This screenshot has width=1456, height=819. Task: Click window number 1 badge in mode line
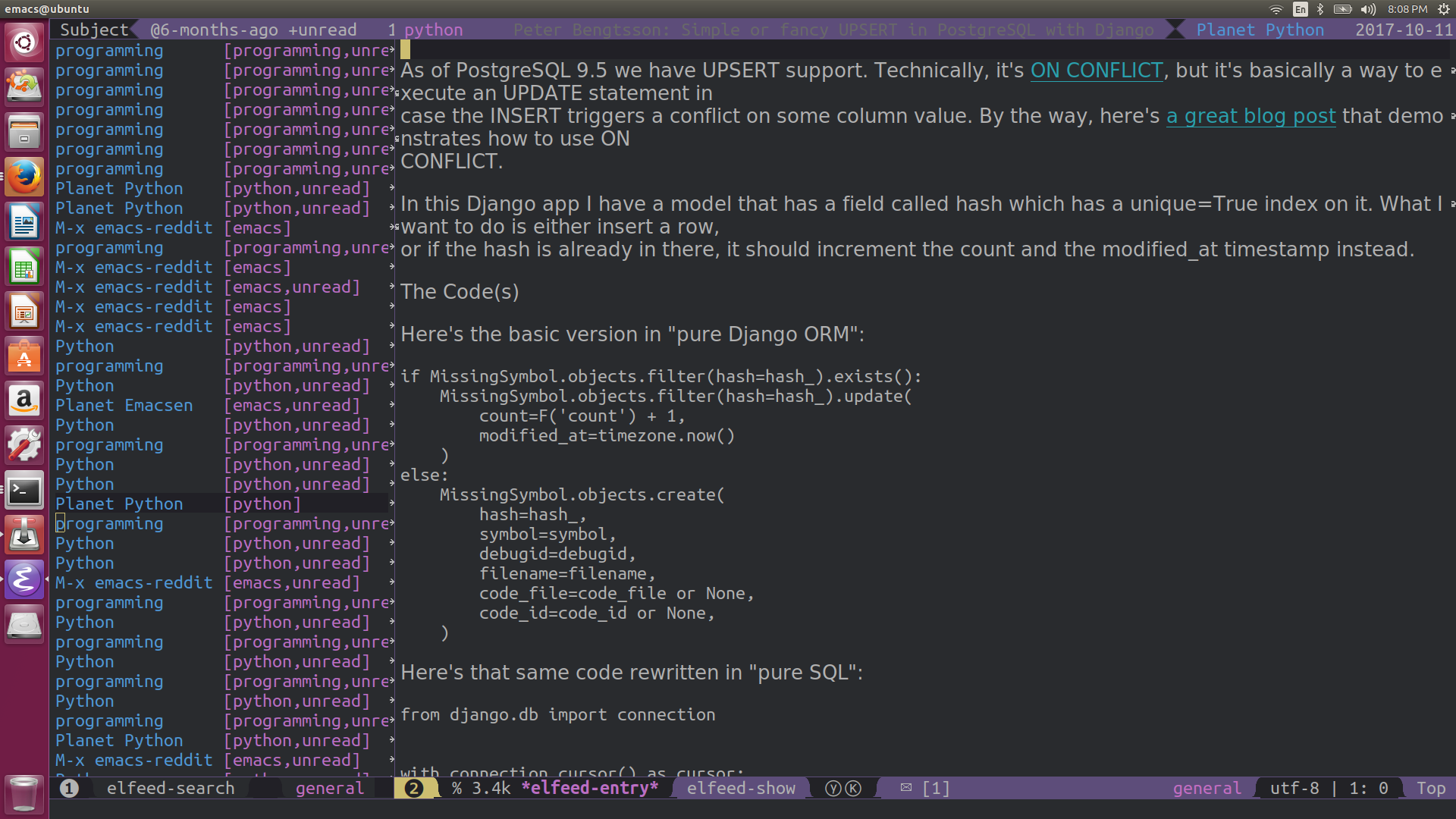pyautogui.click(x=69, y=789)
